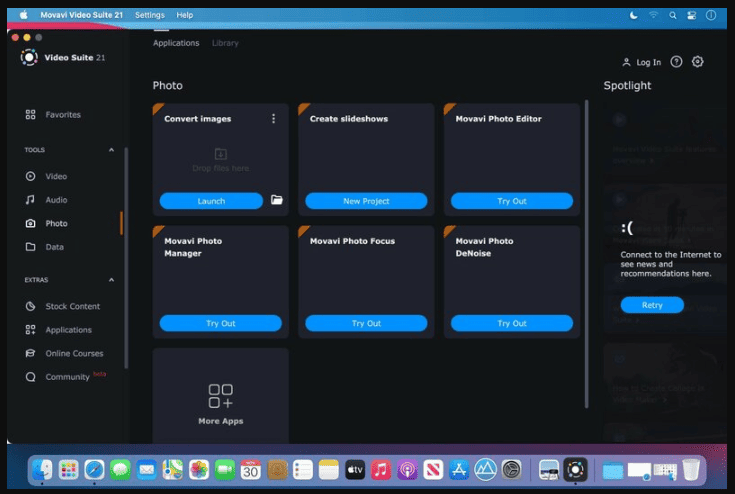Viewport: 735px width, 494px height.
Task: Click the sidebar vertical scrollbar
Action: point(126,258)
